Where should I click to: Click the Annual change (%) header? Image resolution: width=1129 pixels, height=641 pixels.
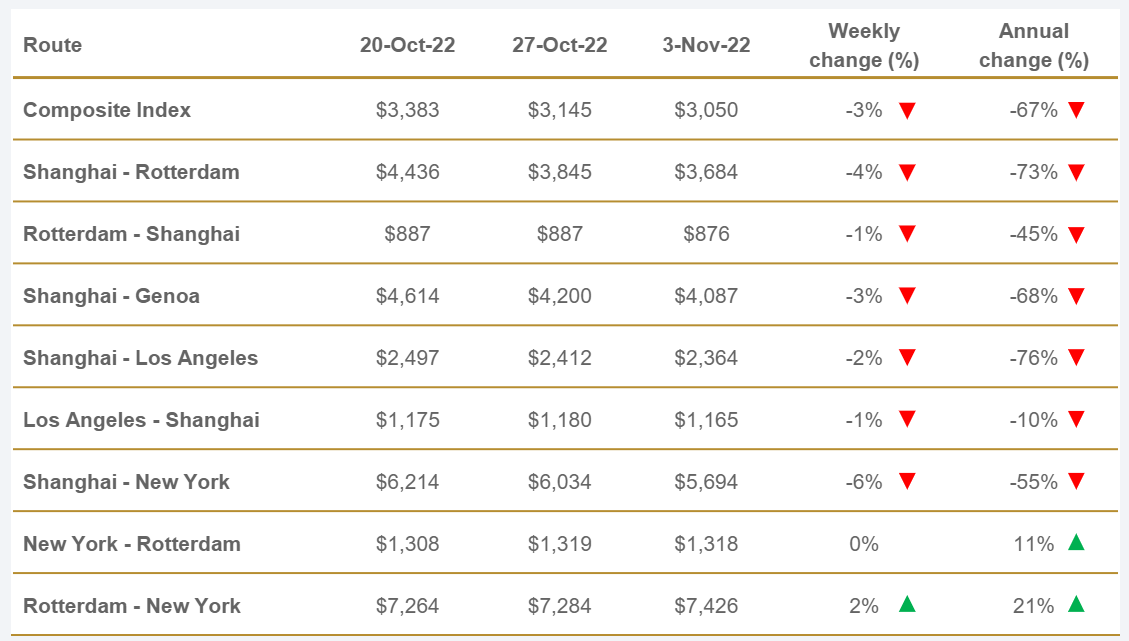pos(1033,46)
